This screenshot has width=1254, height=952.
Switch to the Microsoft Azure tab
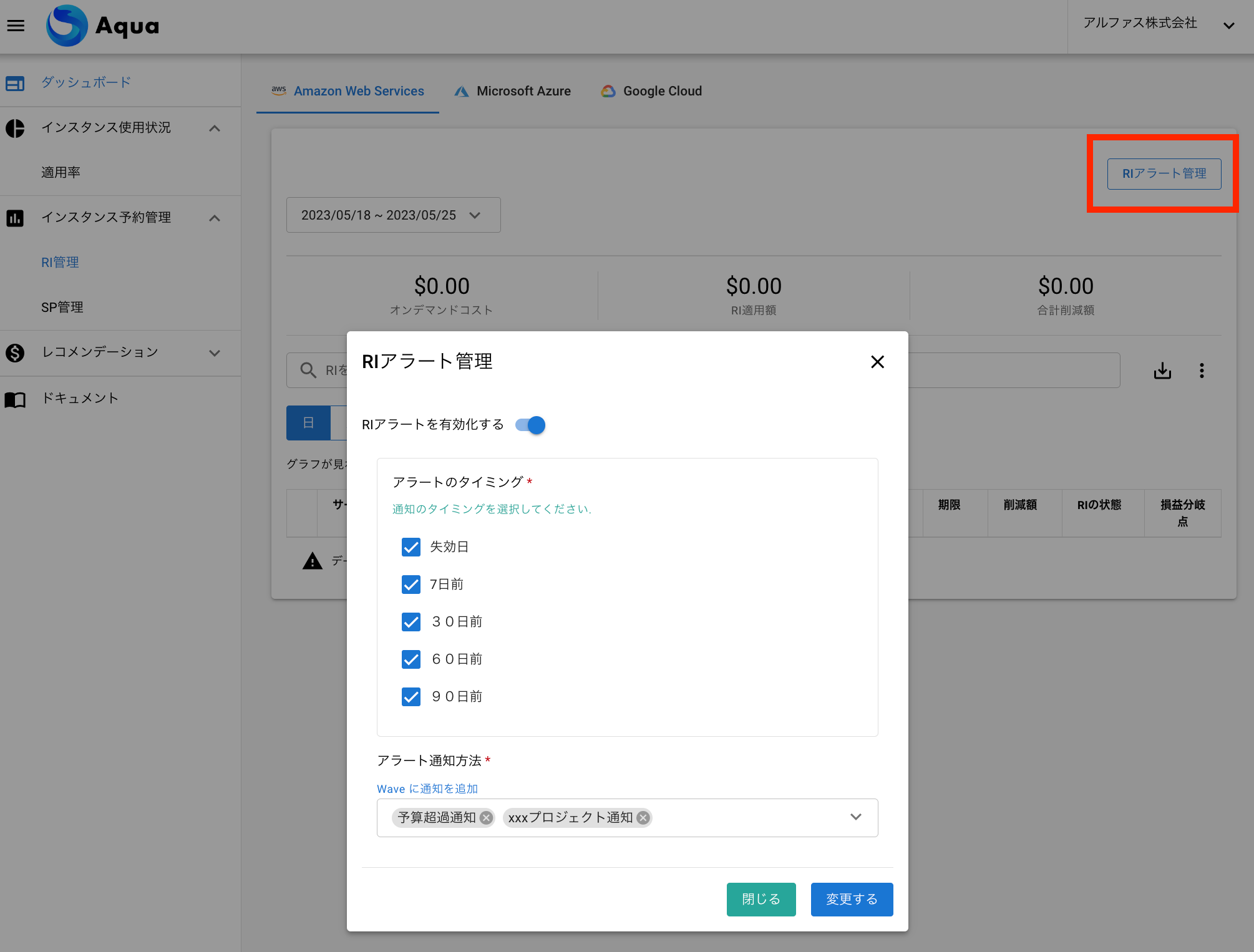(513, 91)
